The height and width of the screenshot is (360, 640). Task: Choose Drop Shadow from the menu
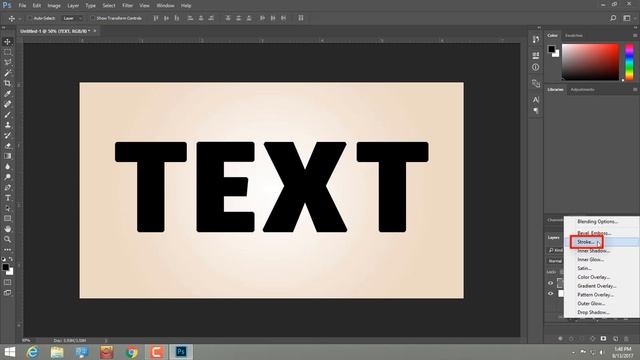click(602, 312)
